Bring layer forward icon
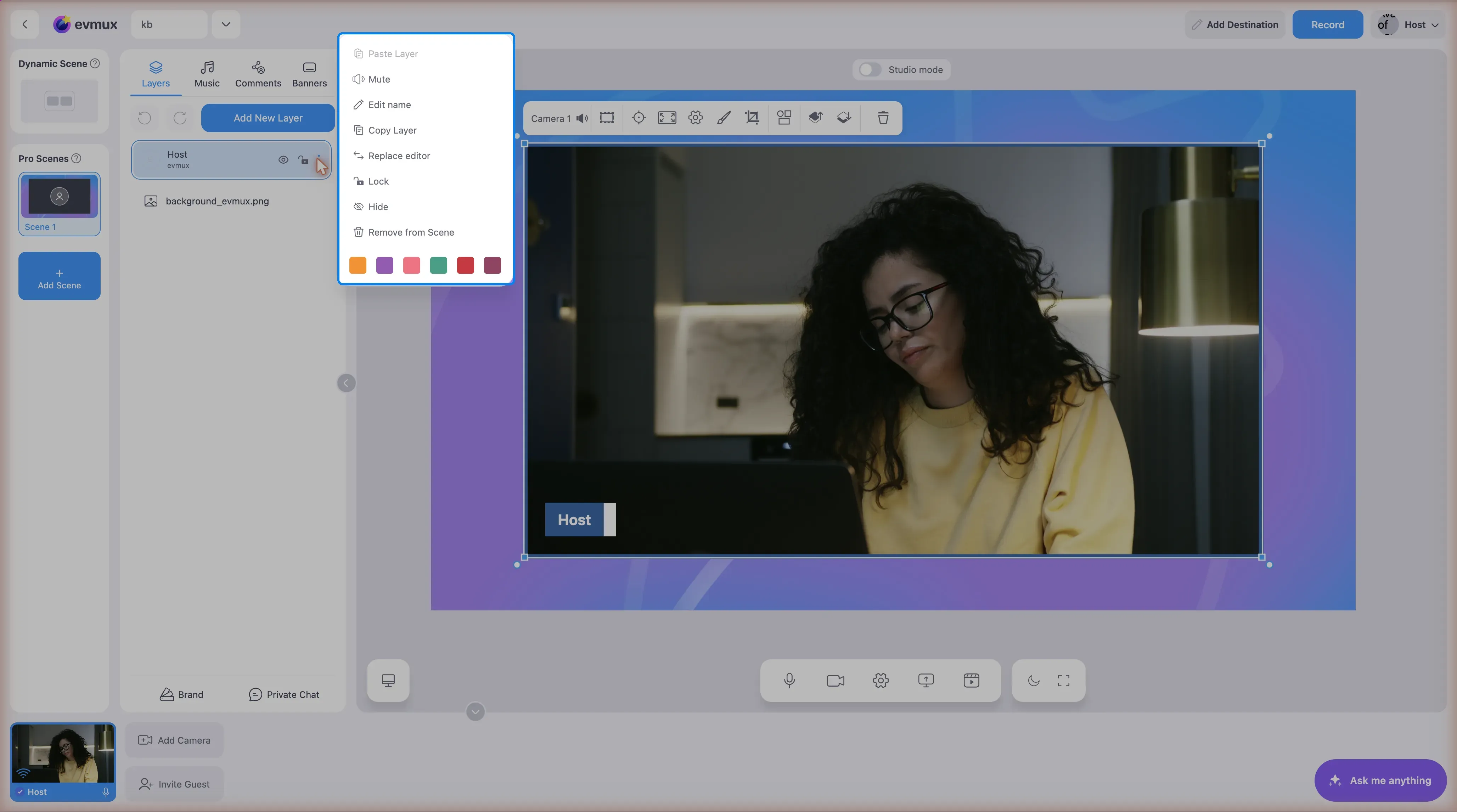Image resolution: width=1457 pixels, height=812 pixels. (x=815, y=118)
